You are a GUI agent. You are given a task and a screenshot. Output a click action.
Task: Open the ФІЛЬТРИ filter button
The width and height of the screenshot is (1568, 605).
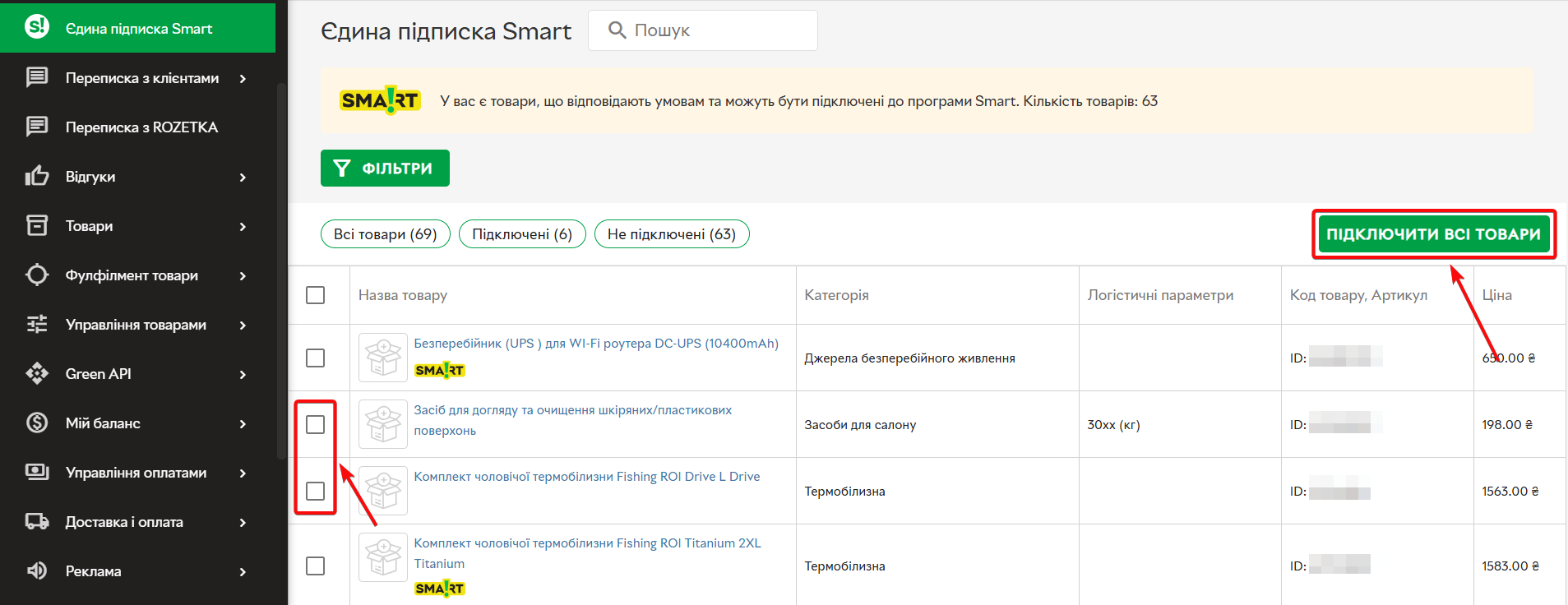click(385, 169)
